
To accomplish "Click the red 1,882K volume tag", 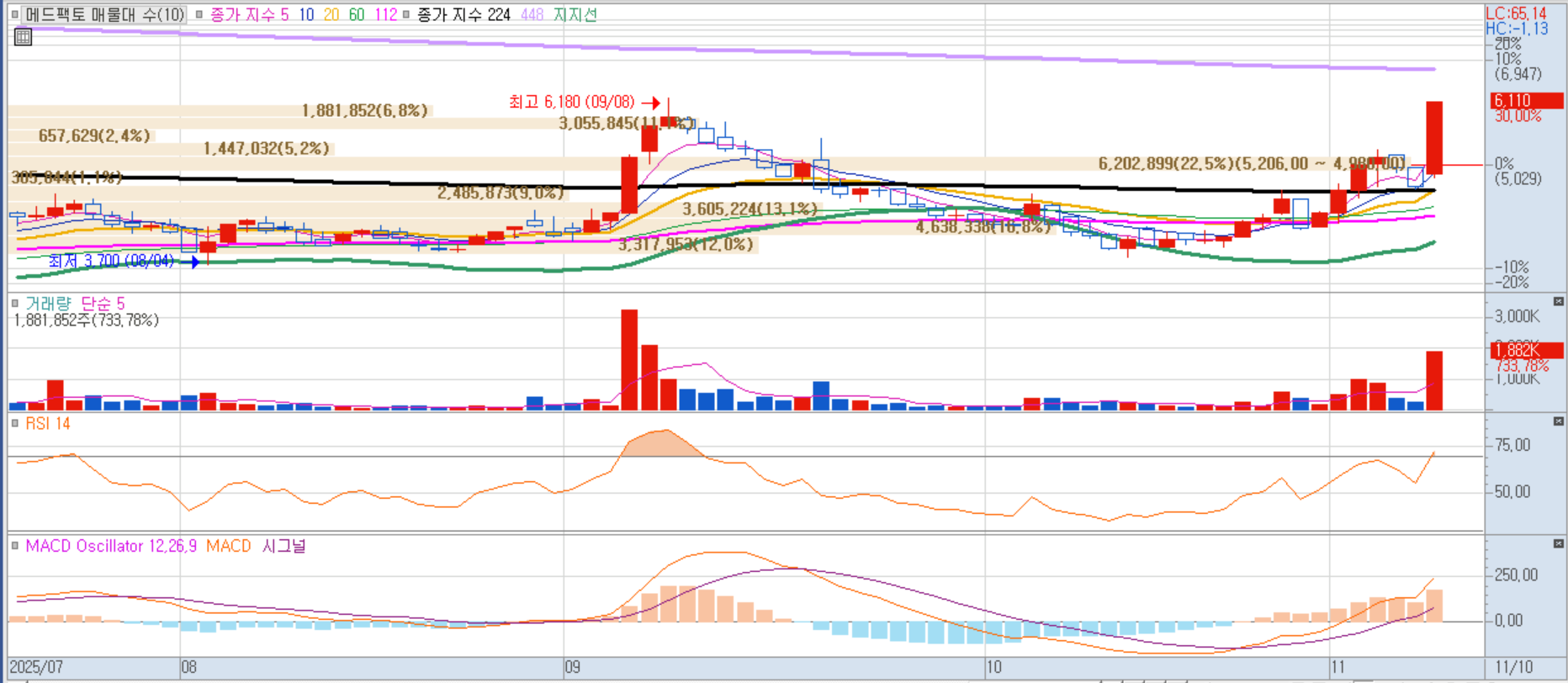I will point(1526,350).
